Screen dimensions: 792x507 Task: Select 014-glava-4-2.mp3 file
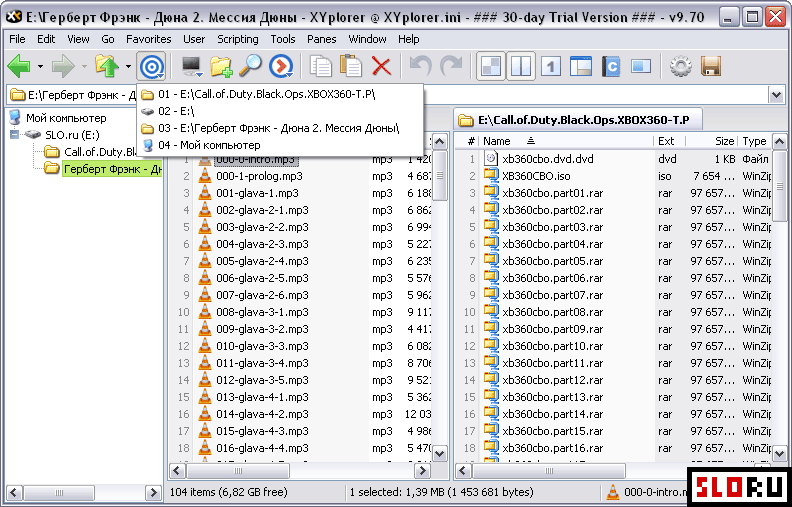tap(262, 414)
